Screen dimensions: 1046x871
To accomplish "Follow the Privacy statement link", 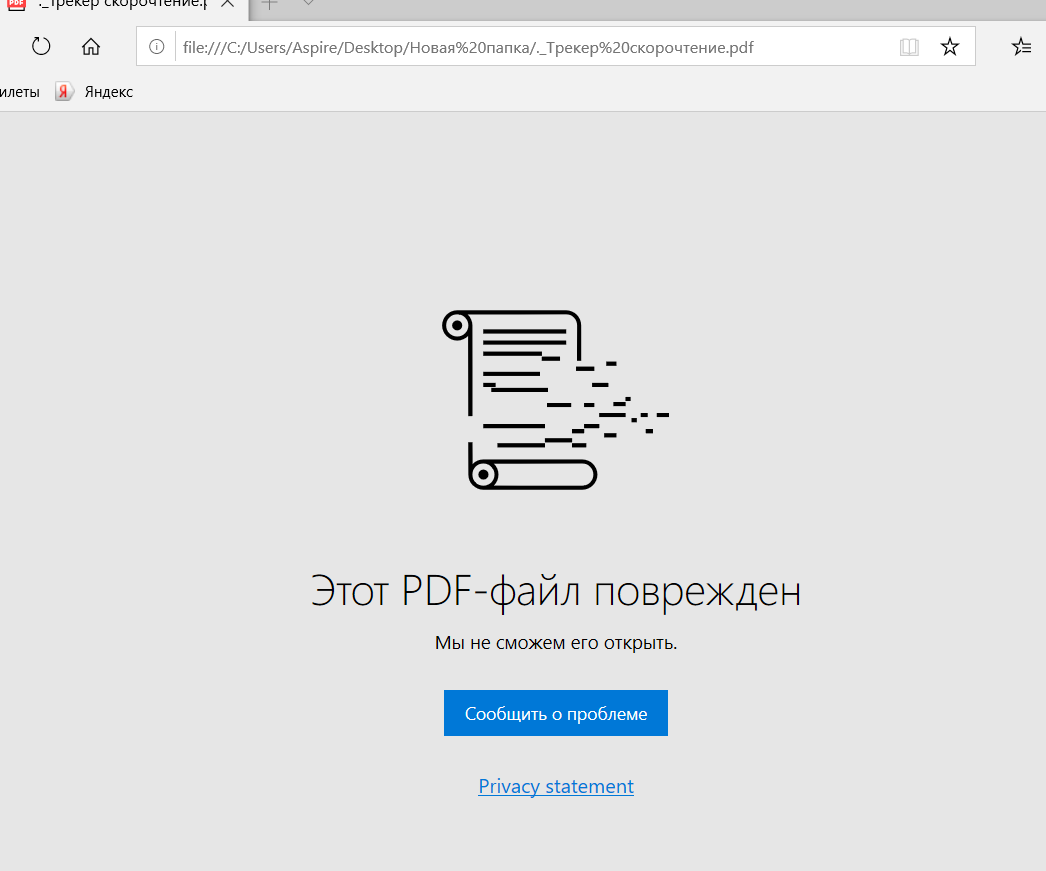I will coord(556,786).
